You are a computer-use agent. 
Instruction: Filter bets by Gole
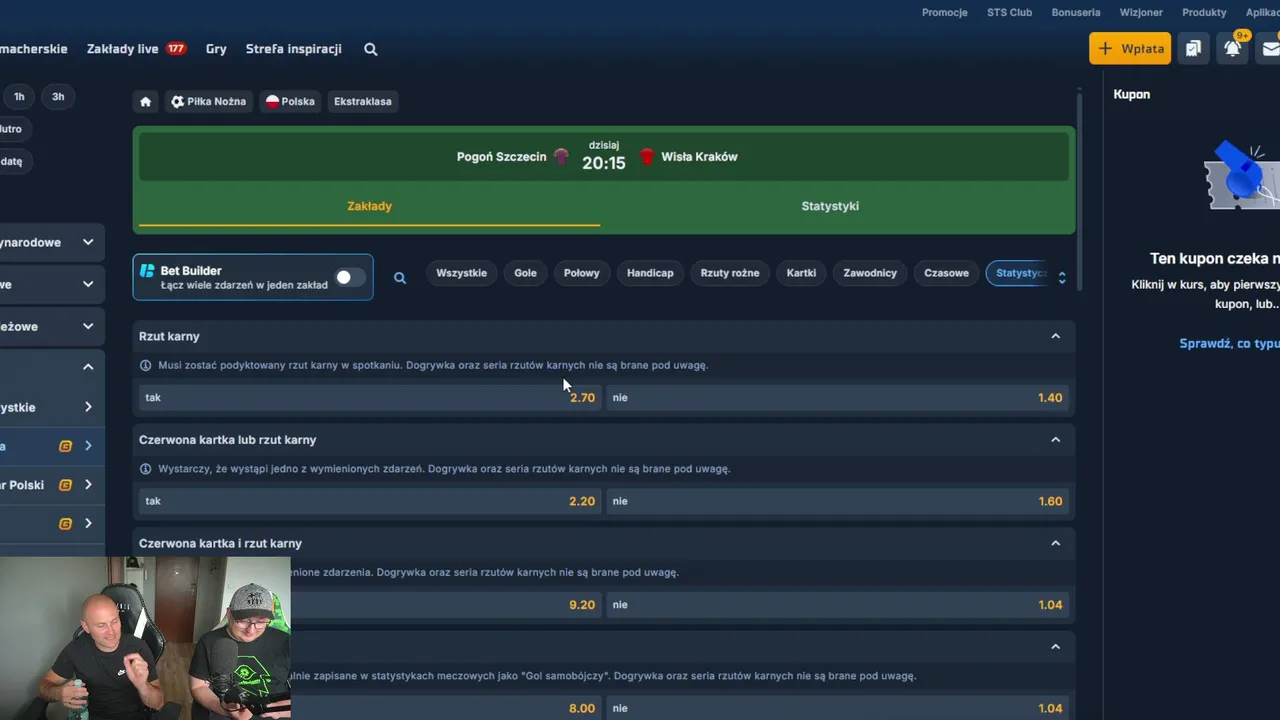tap(525, 273)
